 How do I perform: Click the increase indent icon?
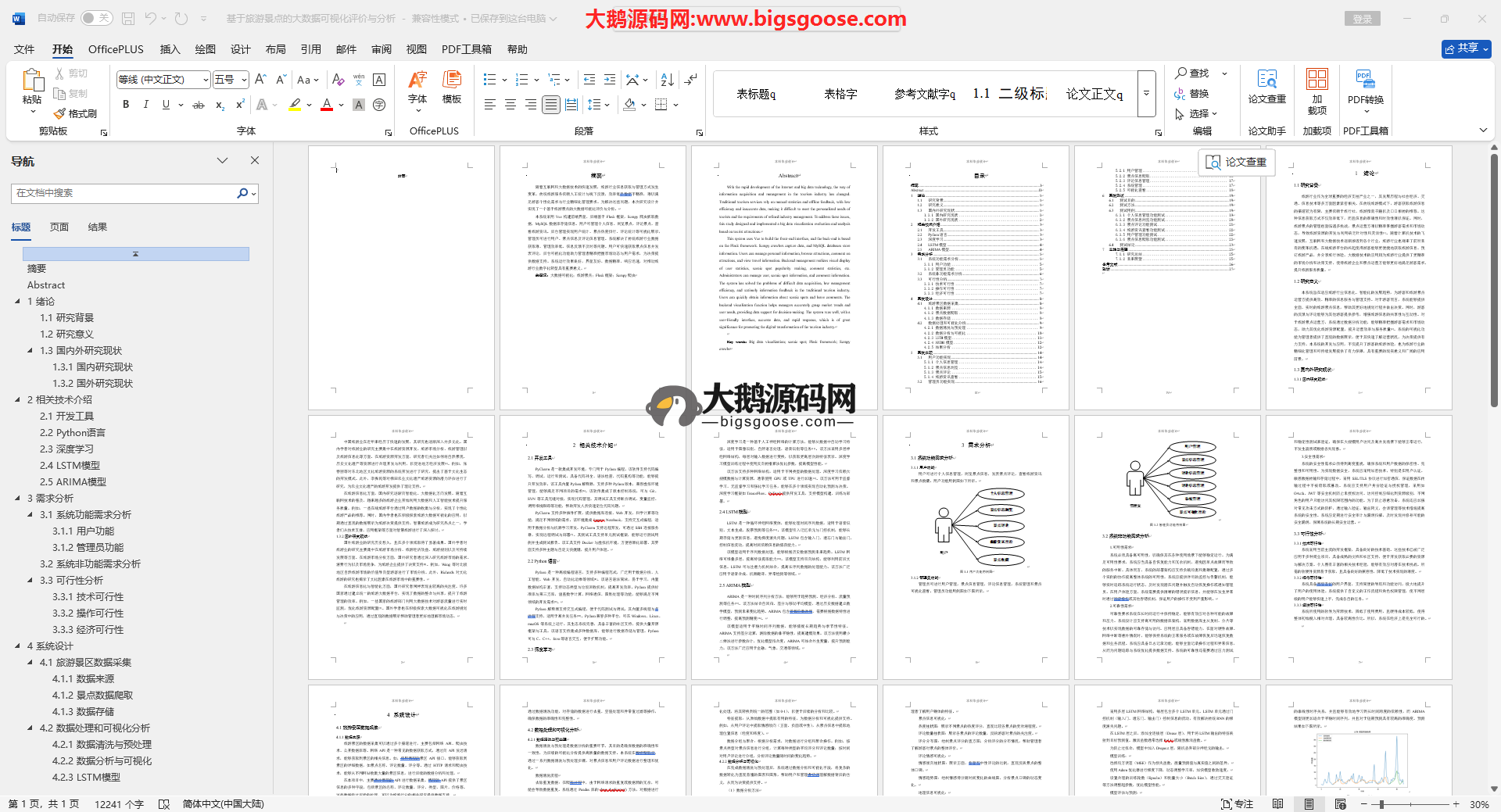pyautogui.click(x=610, y=80)
